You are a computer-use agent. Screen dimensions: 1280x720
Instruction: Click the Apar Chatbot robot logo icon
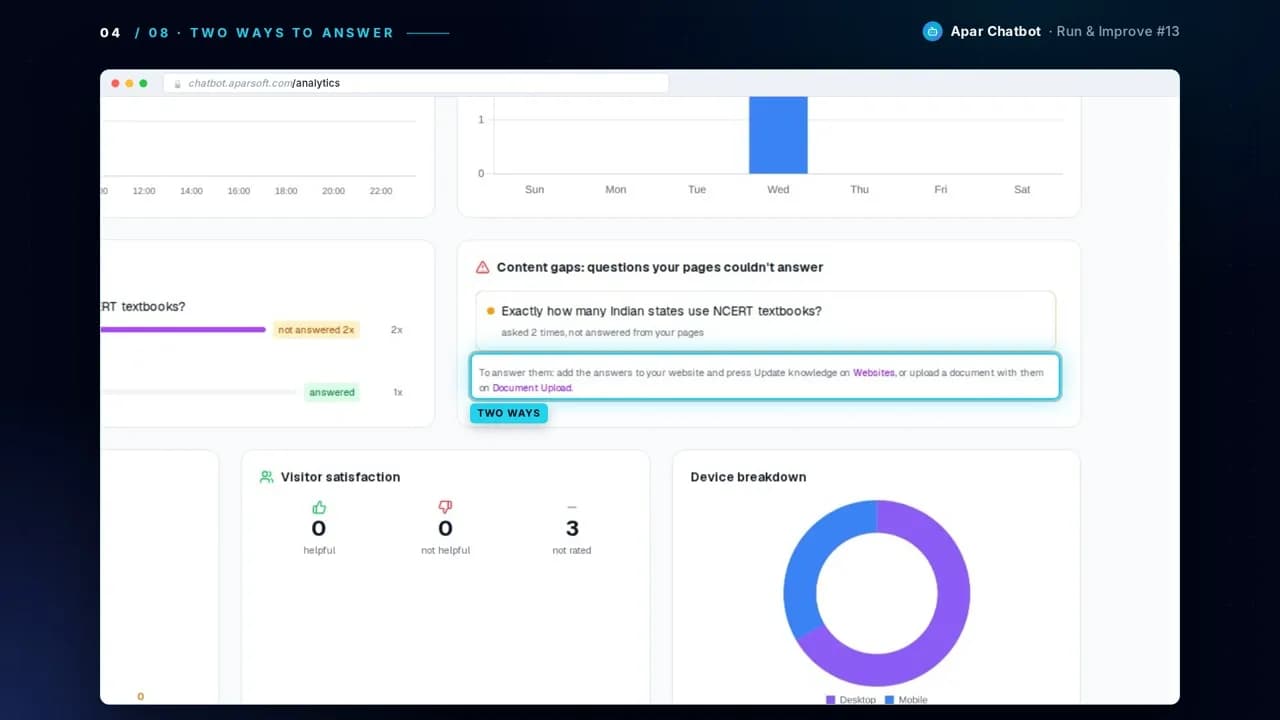[x=932, y=32]
